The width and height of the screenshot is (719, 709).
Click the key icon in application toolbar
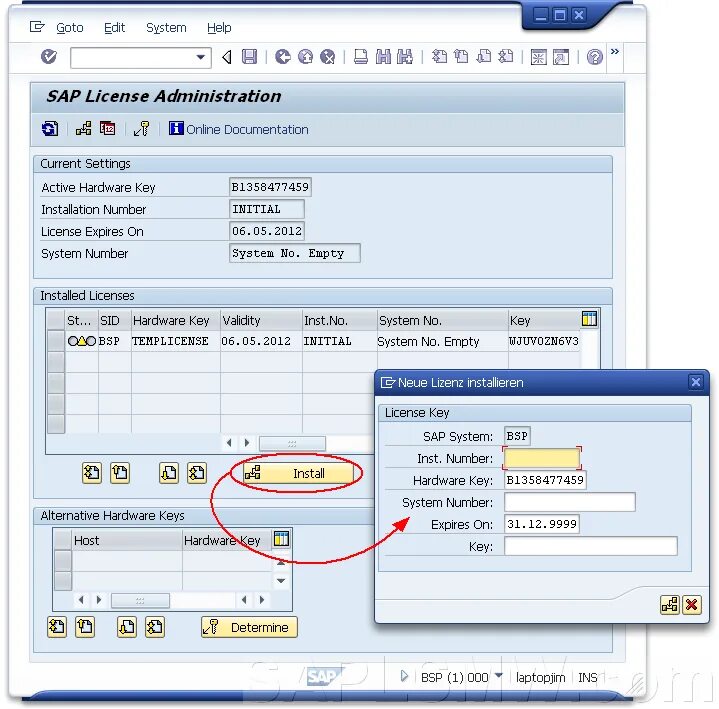(142, 129)
